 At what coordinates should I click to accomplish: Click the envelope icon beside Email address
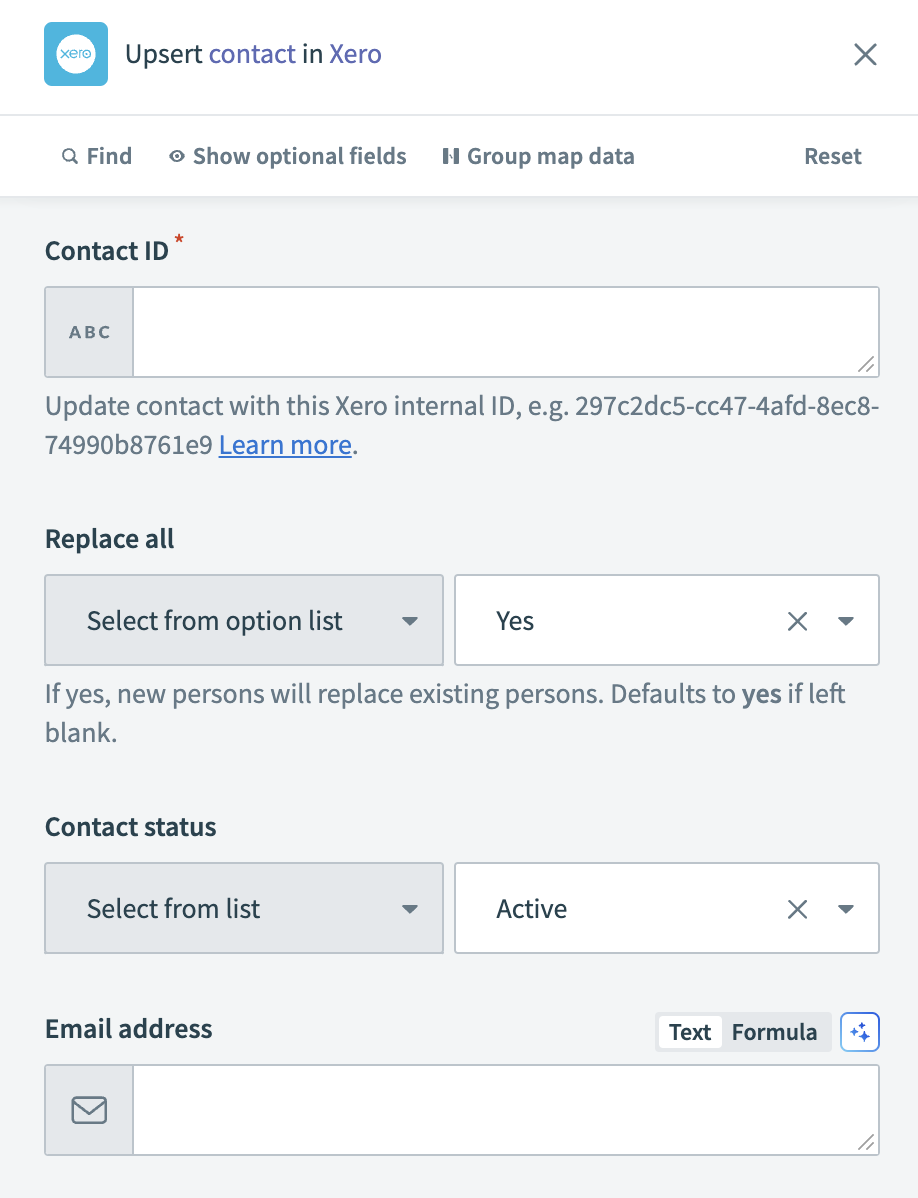click(88, 1109)
